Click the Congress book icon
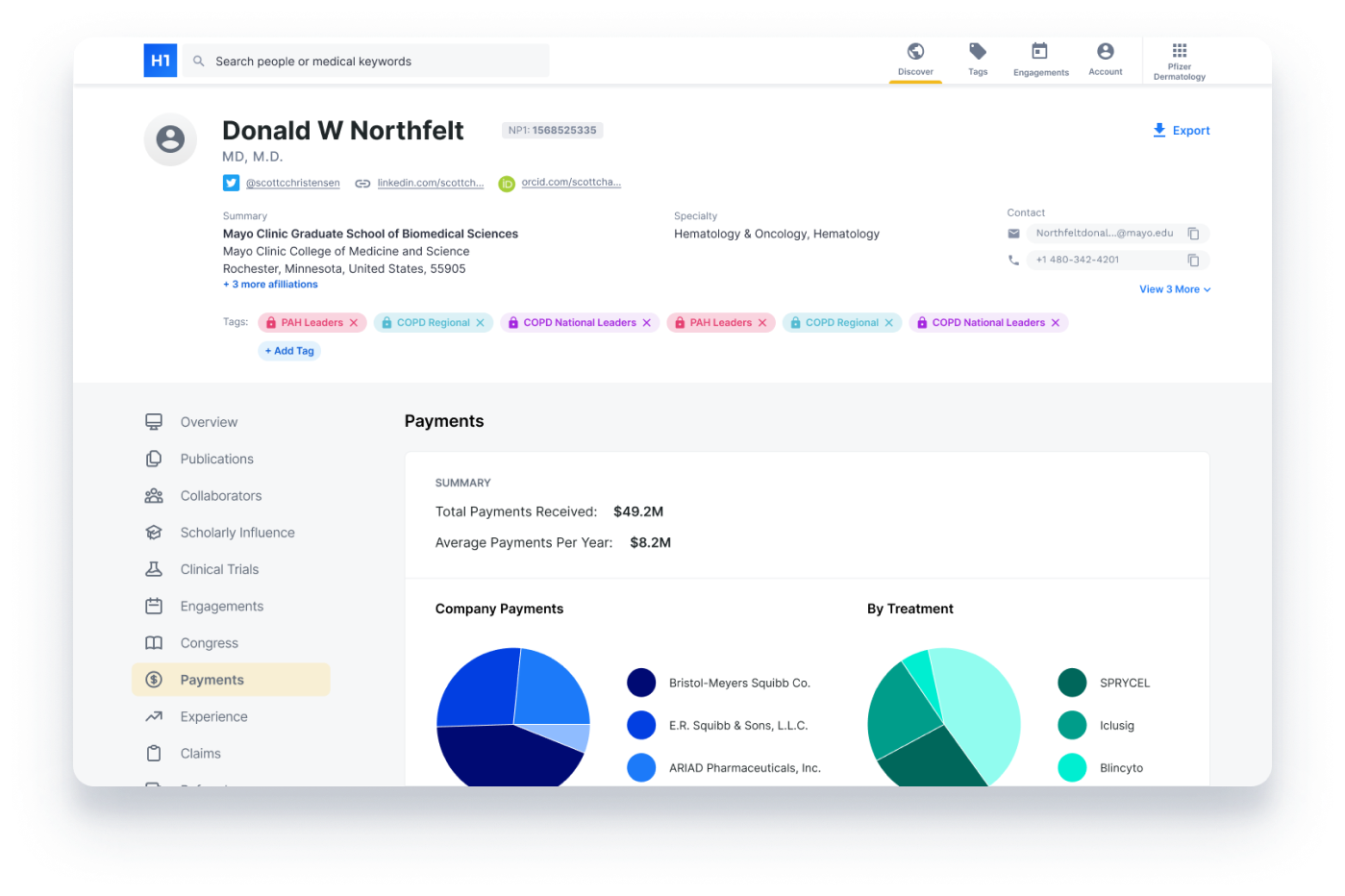The height and width of the screenshot is (896, 1345). 154,643
